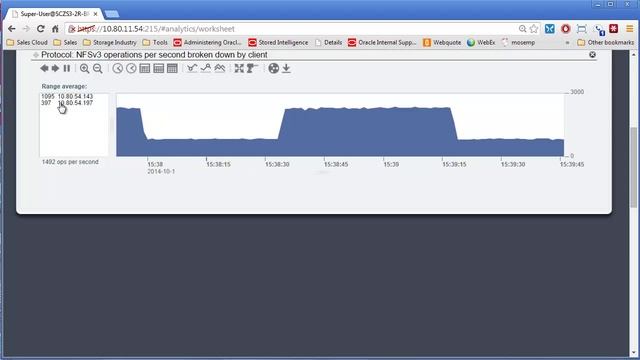Open the Administering Oracle bookmark
The width and height of the screenshot is (640, 360).
pyautogui.click(x=208, y=42)
